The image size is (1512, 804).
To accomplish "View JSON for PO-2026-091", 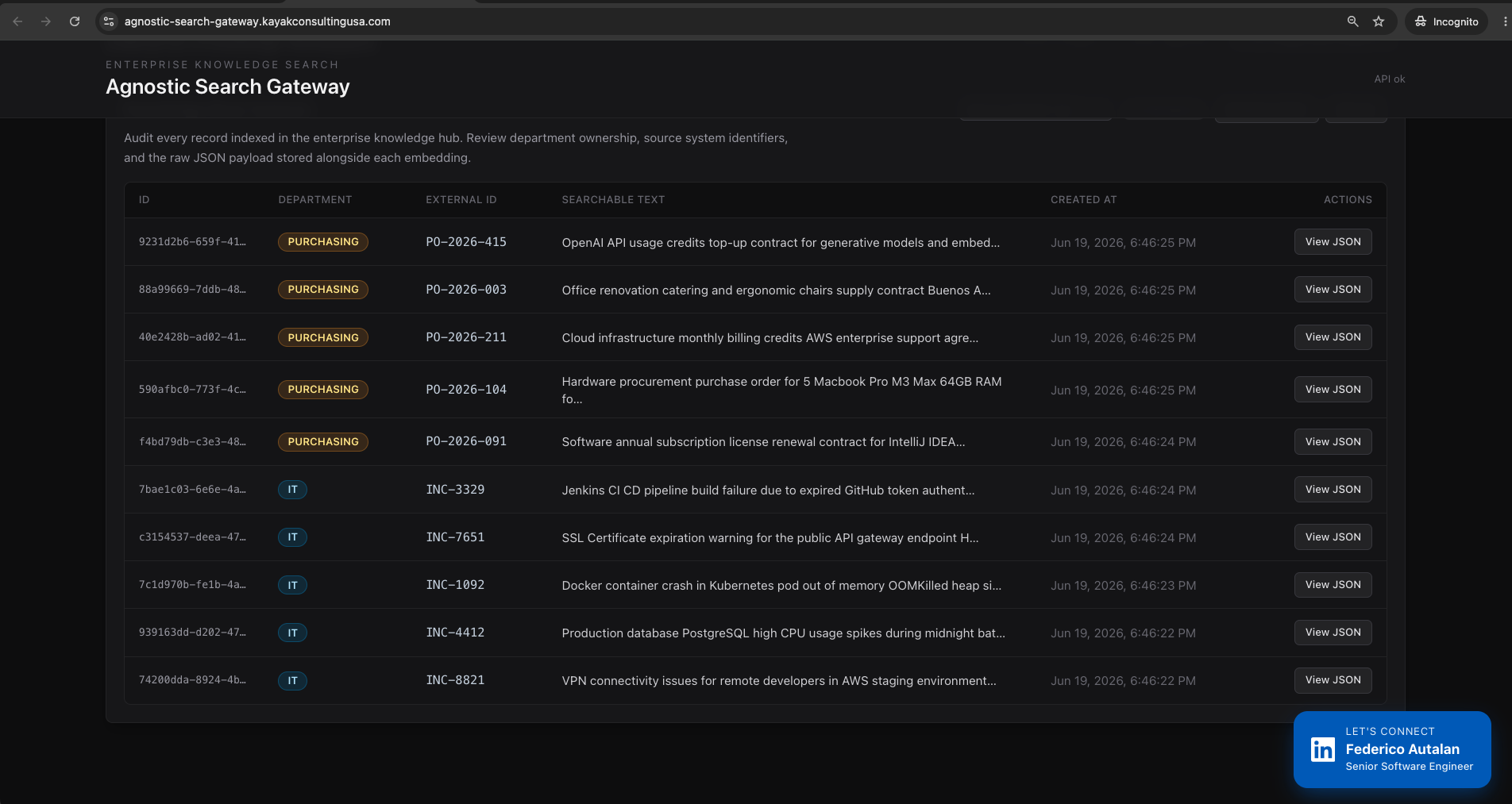I will coord(1333,442).
